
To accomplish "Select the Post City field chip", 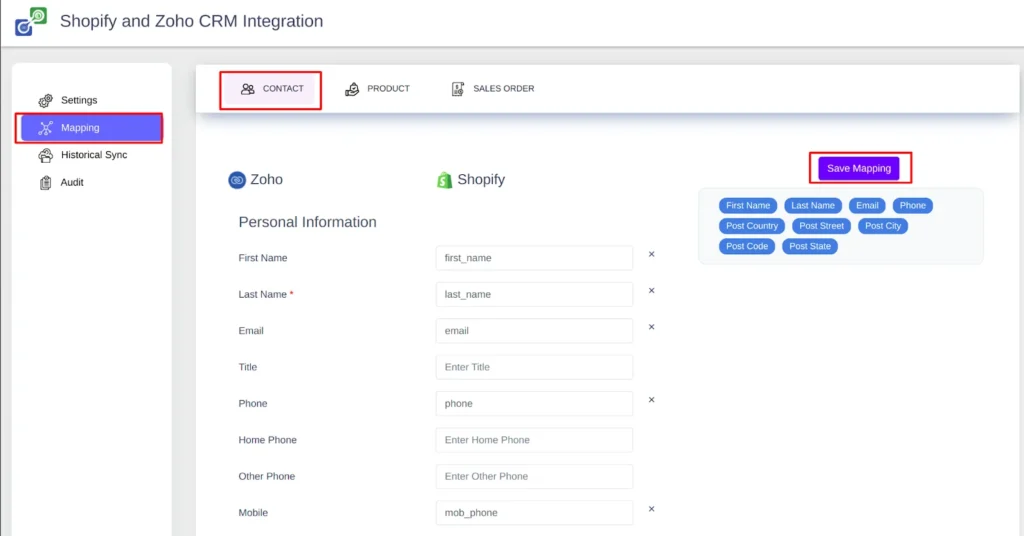I will coord(883,226).
